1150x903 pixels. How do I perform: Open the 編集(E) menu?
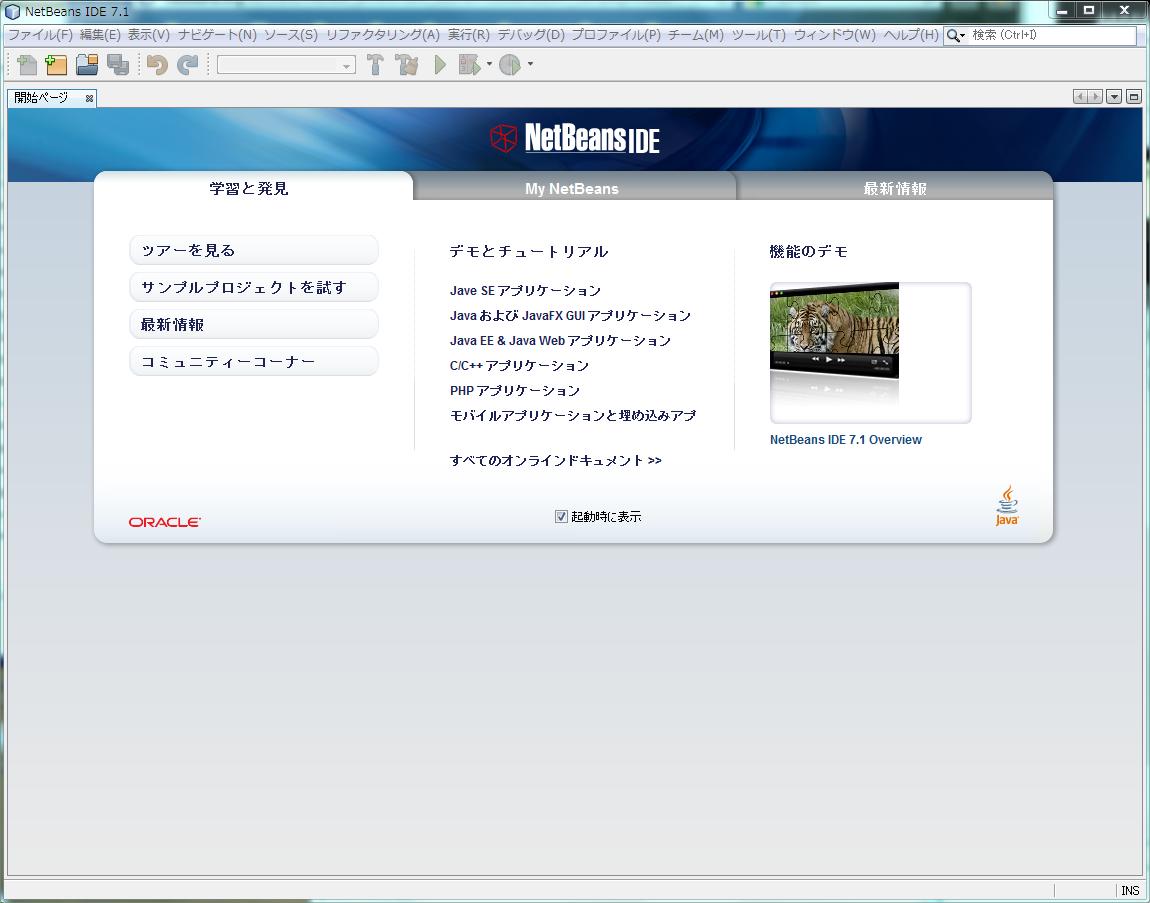(100, 34)
